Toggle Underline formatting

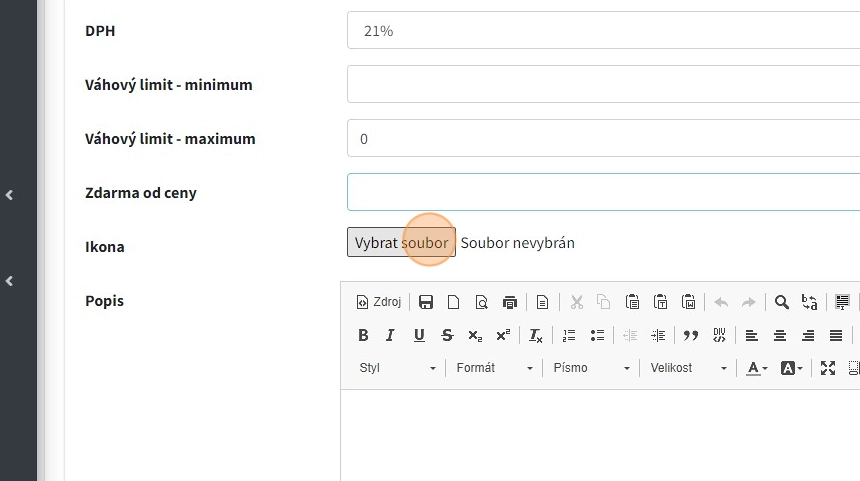[419, 335]
